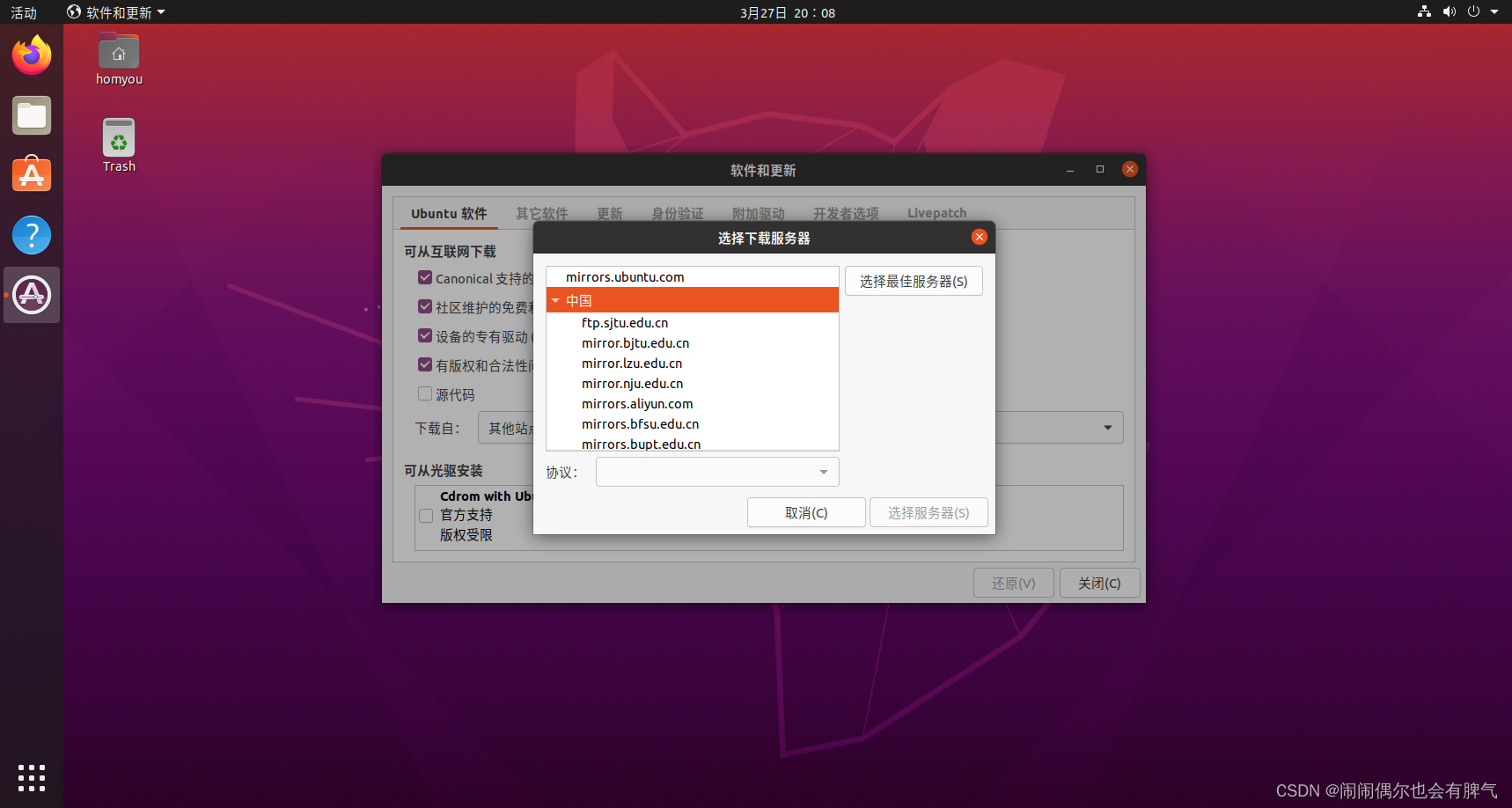Open the clock 3月27日 20:08 calendar
The width and height of the screenshot is (1512, 808).
pyautogui.click(x=788, y=12)
